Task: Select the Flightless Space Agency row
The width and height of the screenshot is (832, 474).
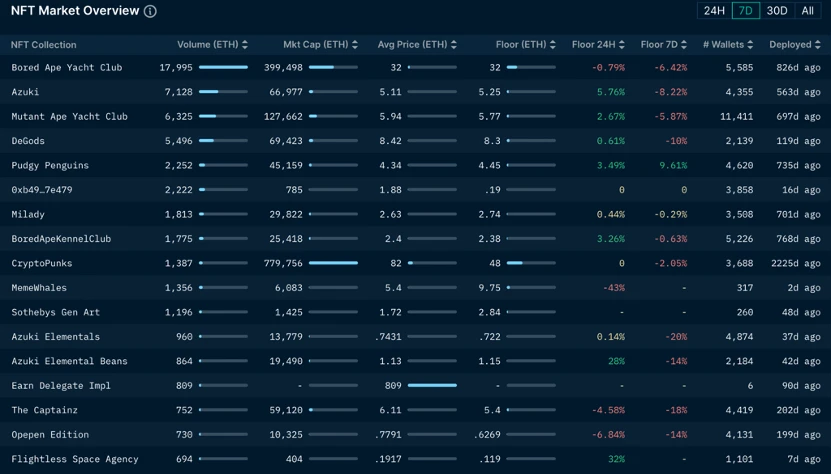Action: click(75, 459)
